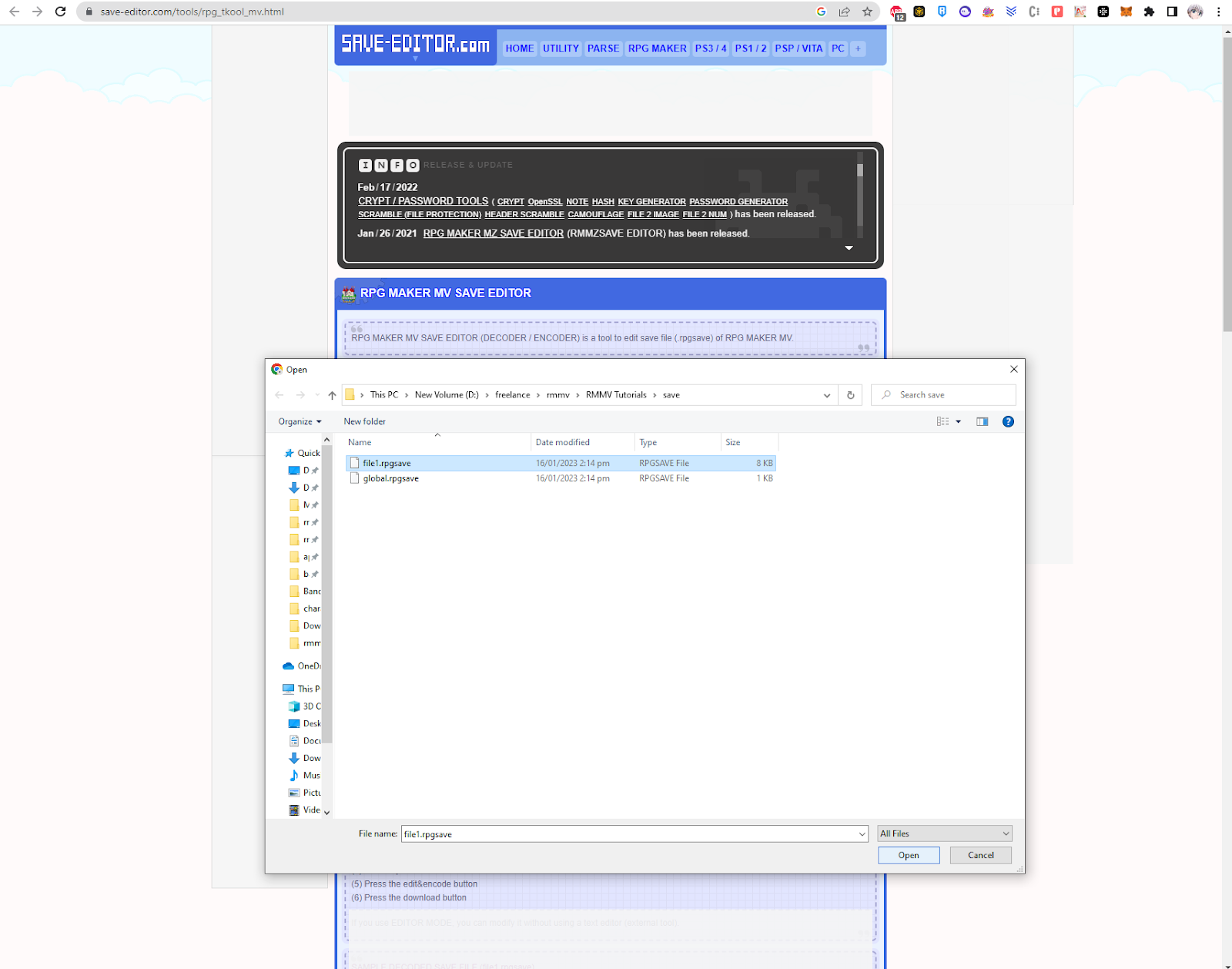Select This PC in the navigation pane
The height and width of the screenshot is (969, 1232).
(x=302, y=689)
